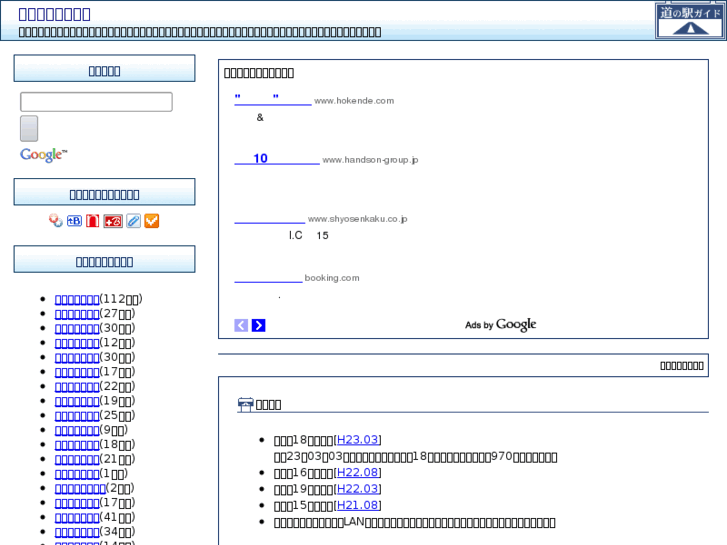Focus the site search text field
The width and height of the screenshot is (727, 545).
tap(96, 102)
